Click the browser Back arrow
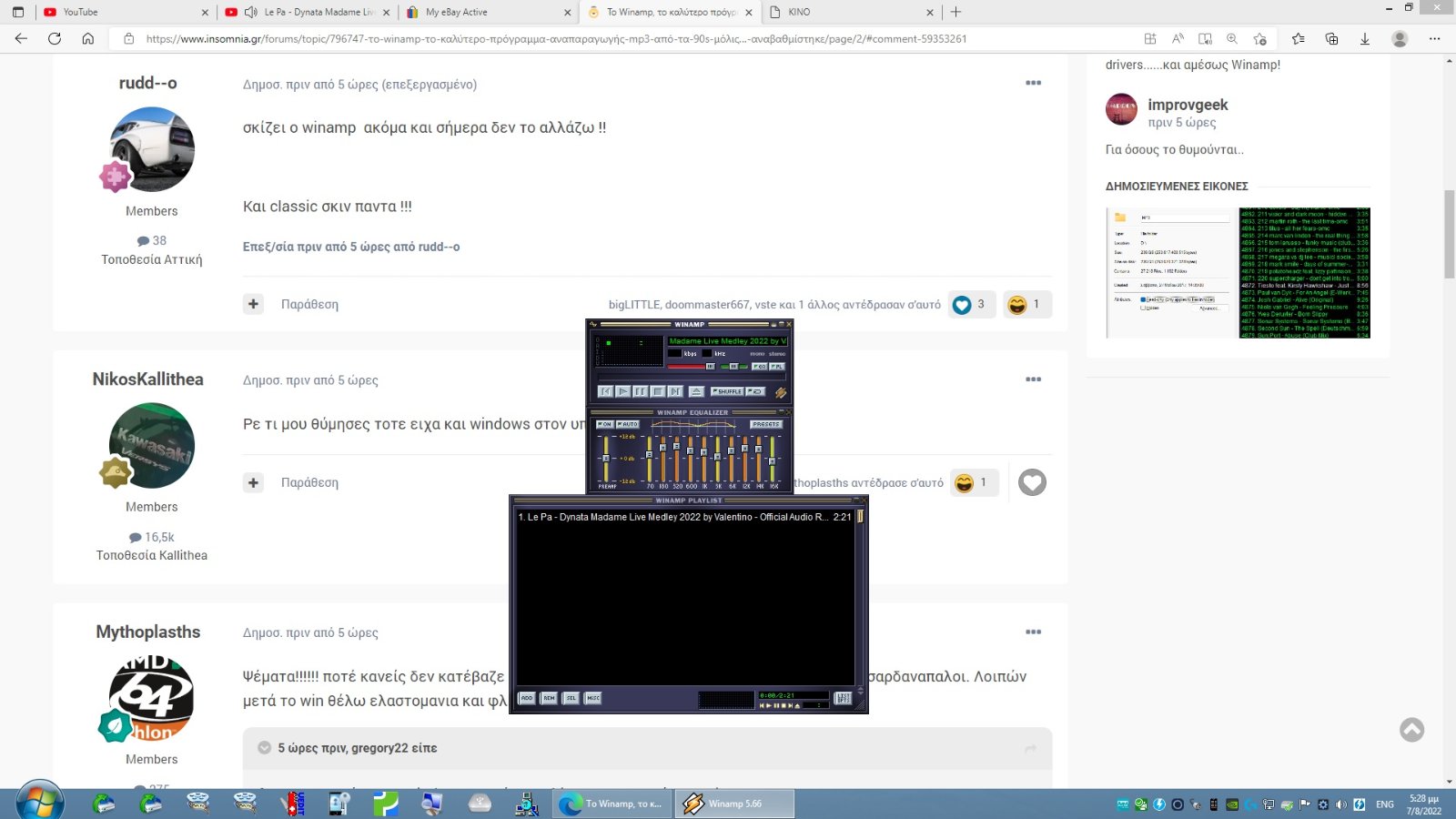This screenshot has width=1456, height=819. pyautogui.click(x=21, y=38)
